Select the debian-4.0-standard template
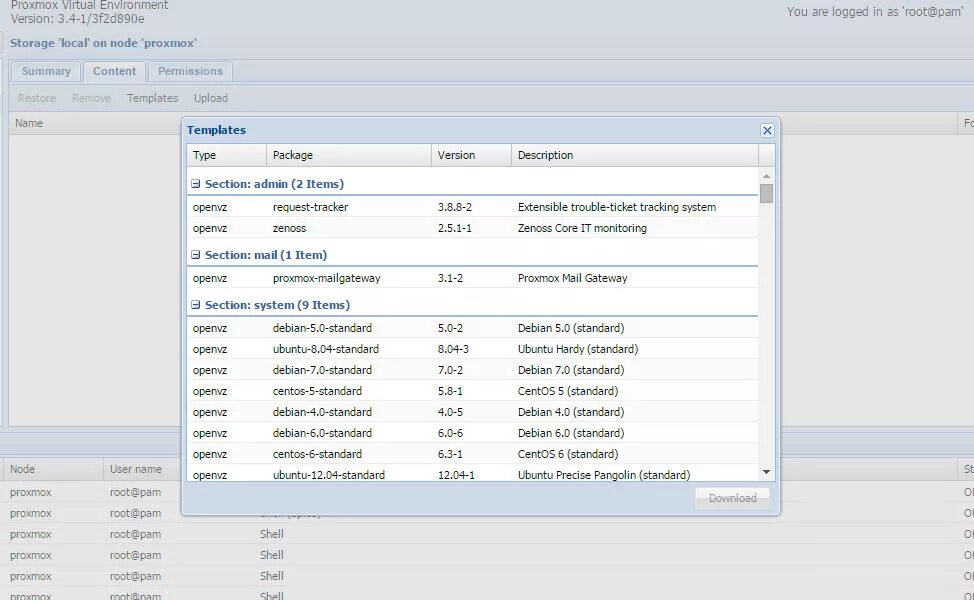974x600 pixels. tap(472, 412)
